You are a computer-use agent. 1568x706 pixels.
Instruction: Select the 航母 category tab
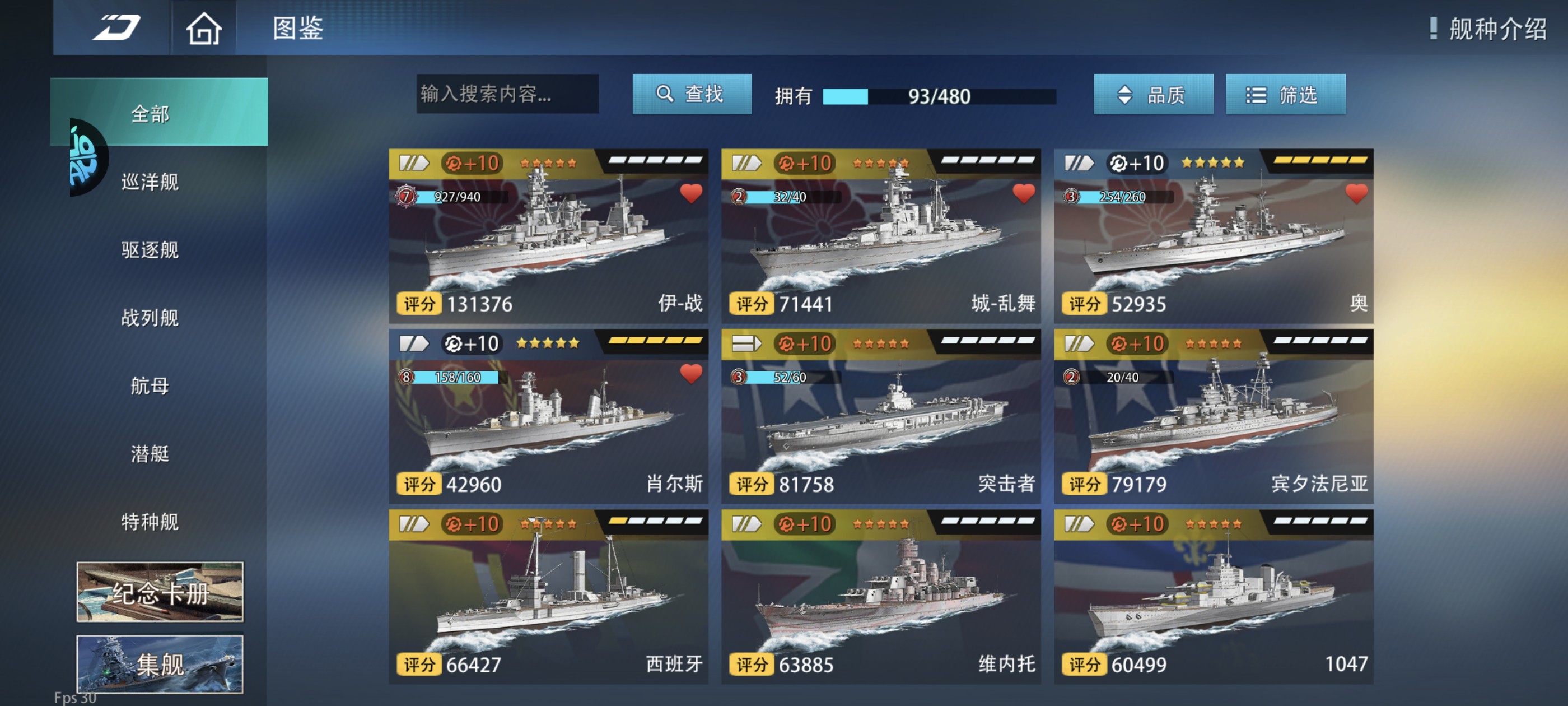[150, 385]
